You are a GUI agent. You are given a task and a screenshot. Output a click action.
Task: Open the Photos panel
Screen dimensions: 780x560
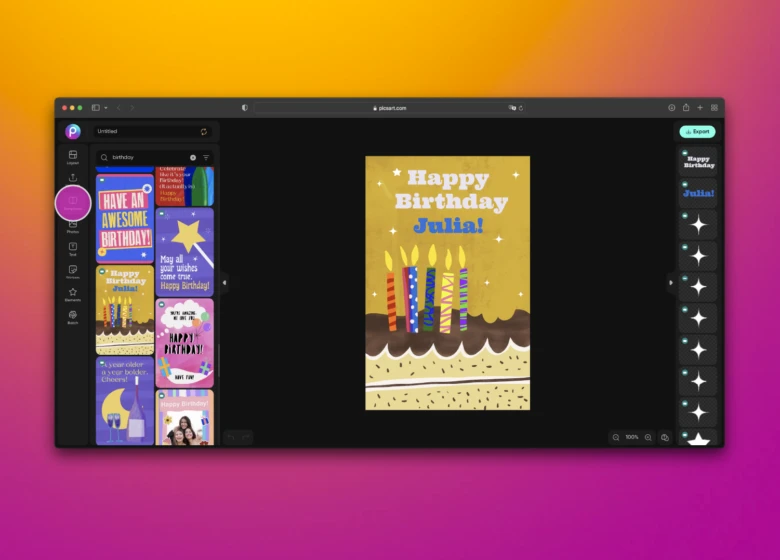73,225
